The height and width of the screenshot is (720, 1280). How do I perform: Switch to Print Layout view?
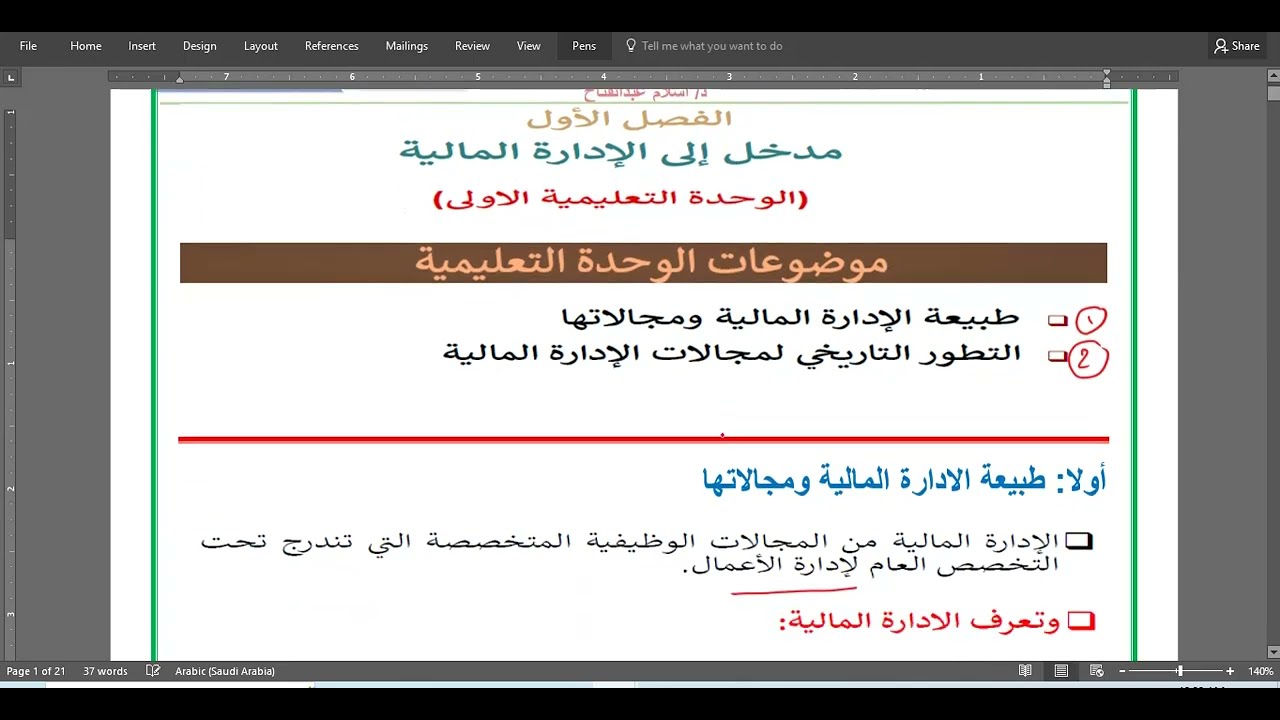coord(1061,671)
